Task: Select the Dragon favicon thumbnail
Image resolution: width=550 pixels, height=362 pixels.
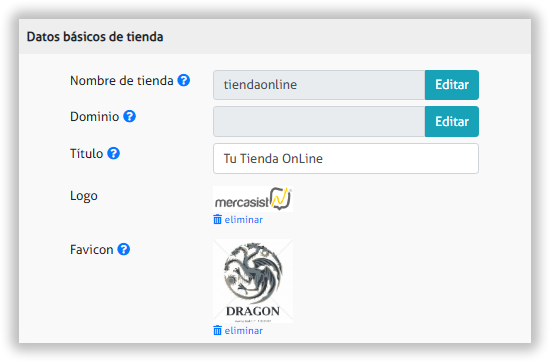Action: point(253,281)
